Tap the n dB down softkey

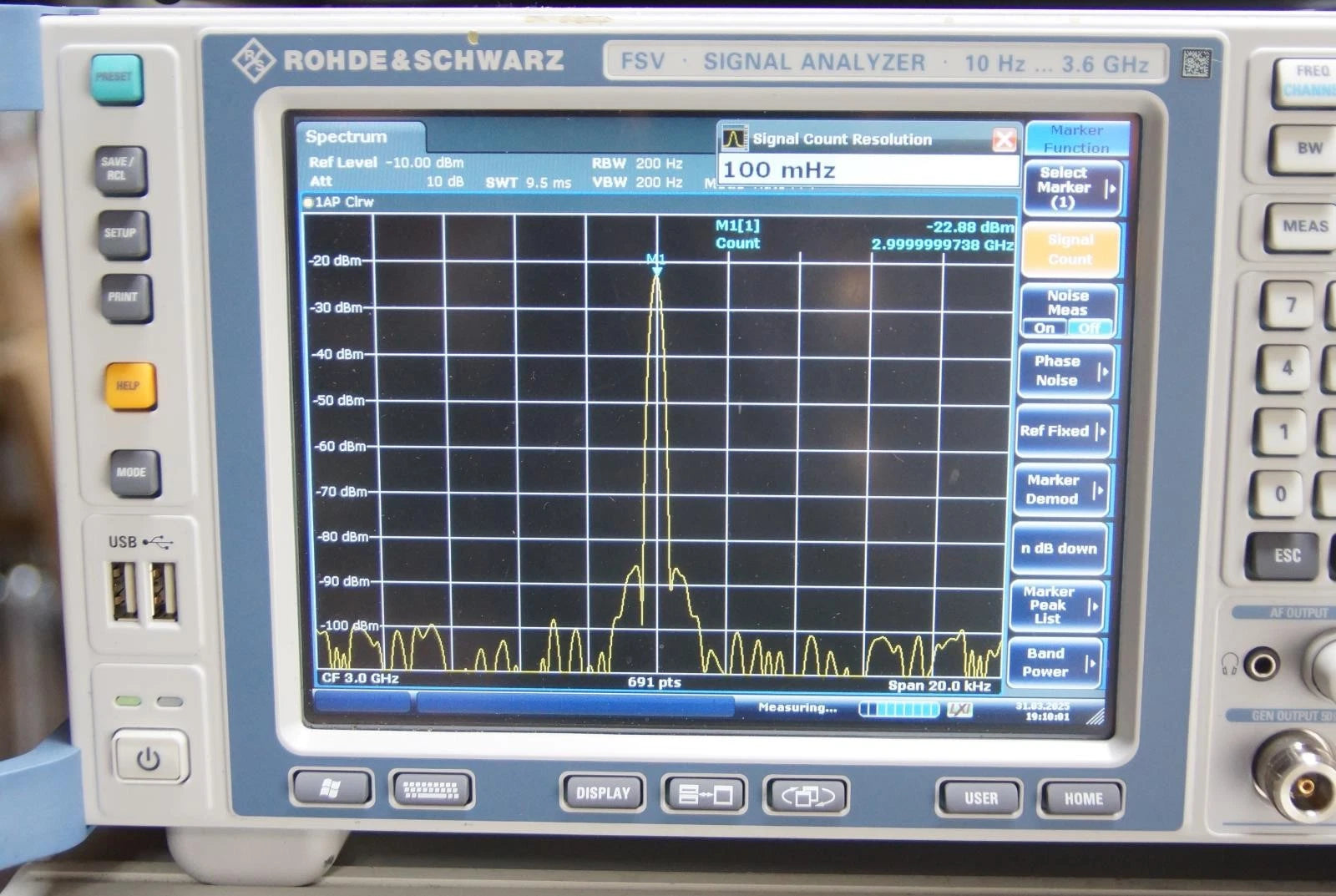tap(1059, 549)
